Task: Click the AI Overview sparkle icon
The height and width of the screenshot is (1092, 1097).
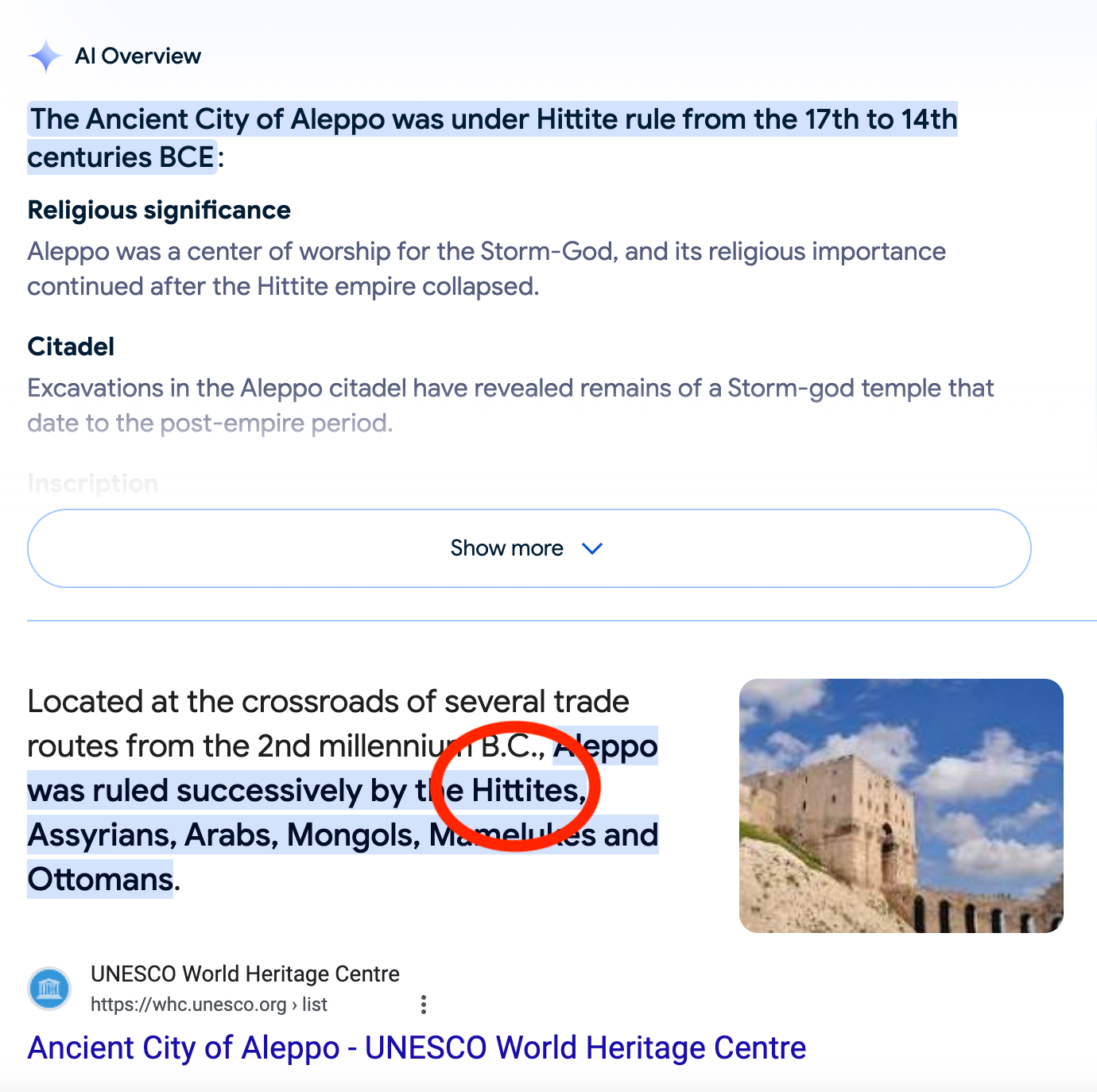Action: pyautogui.click(x=45, y=56)
